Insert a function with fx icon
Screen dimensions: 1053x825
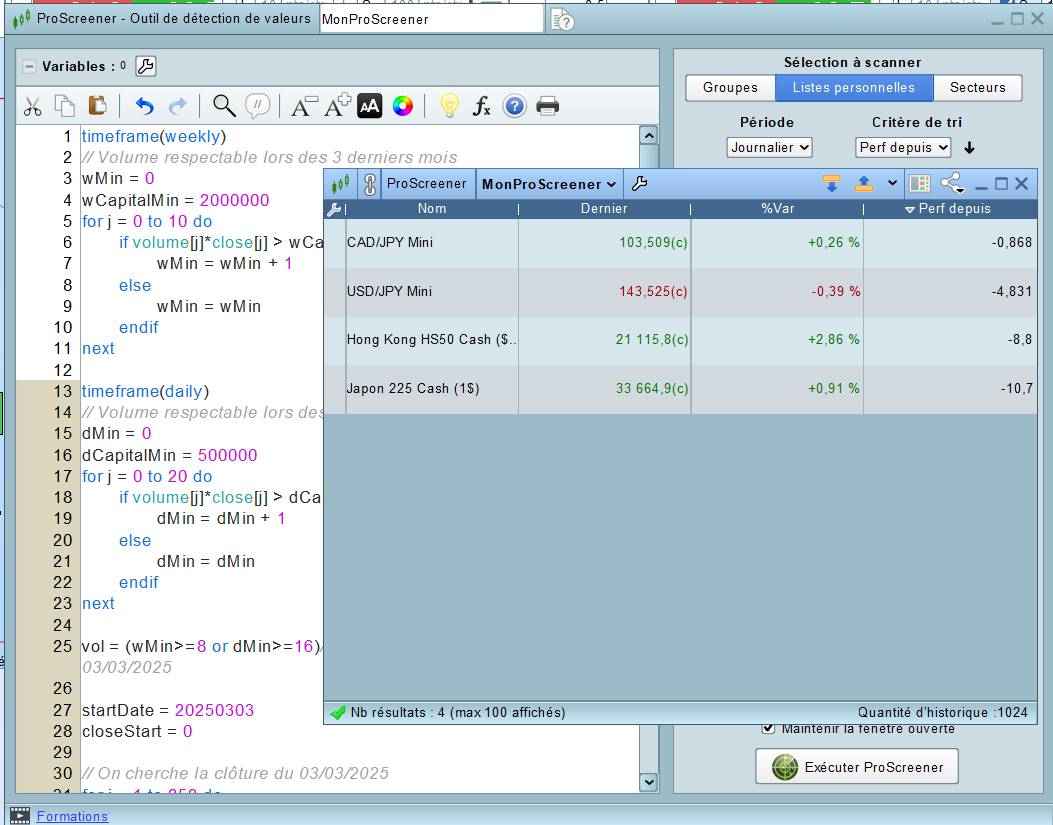tap(482, 106)
